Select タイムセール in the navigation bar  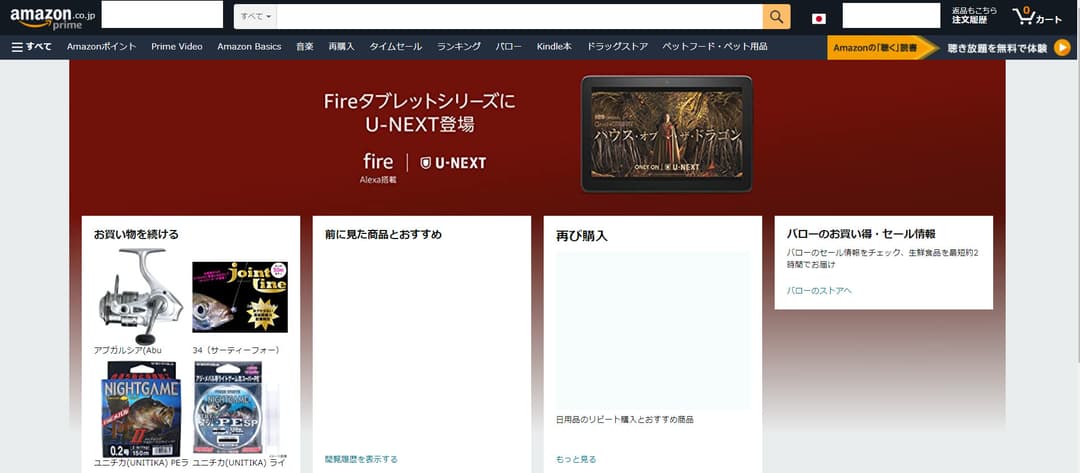(395, 47)
